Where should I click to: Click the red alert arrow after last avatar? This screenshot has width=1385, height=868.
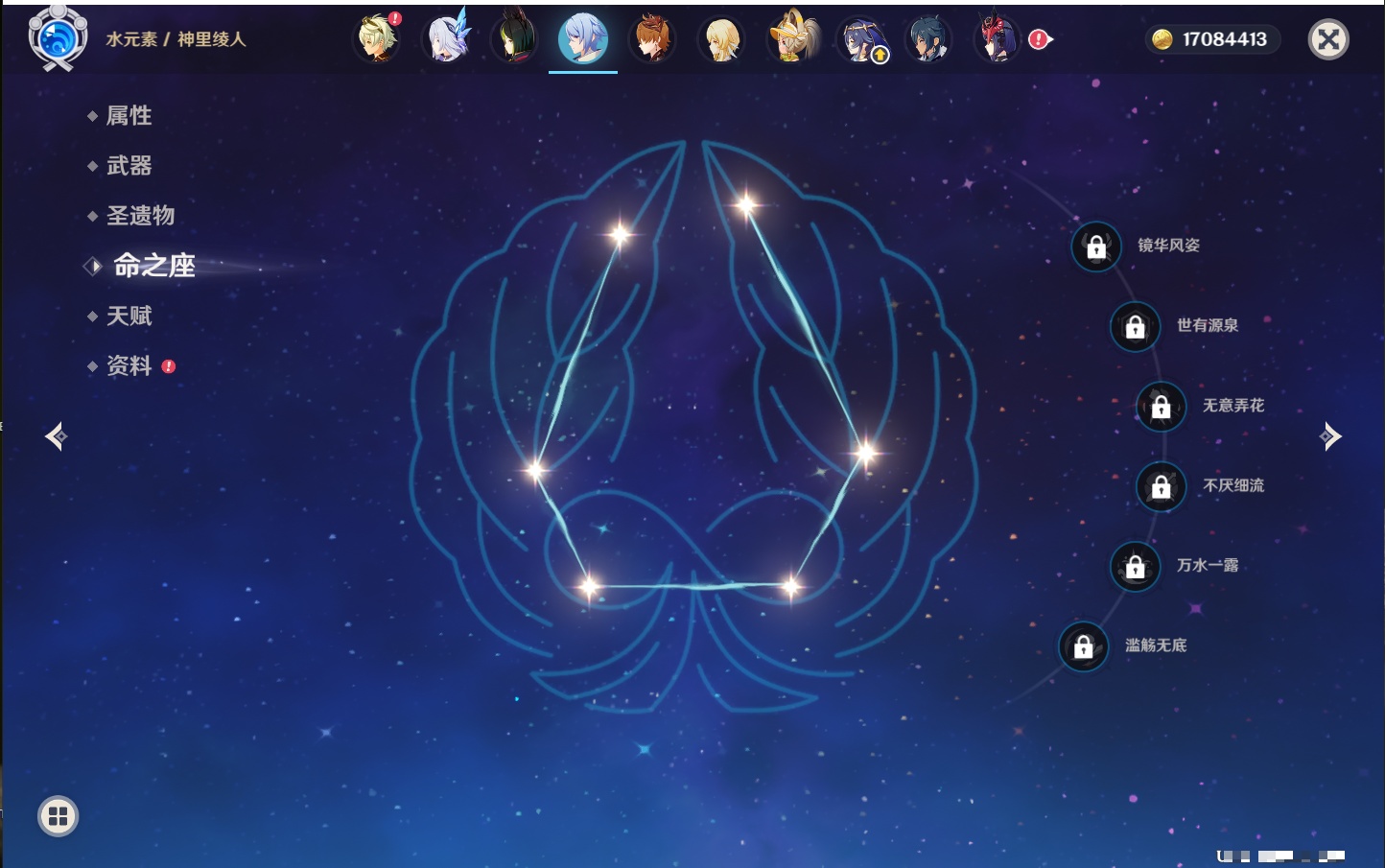tap(1041, 39)
